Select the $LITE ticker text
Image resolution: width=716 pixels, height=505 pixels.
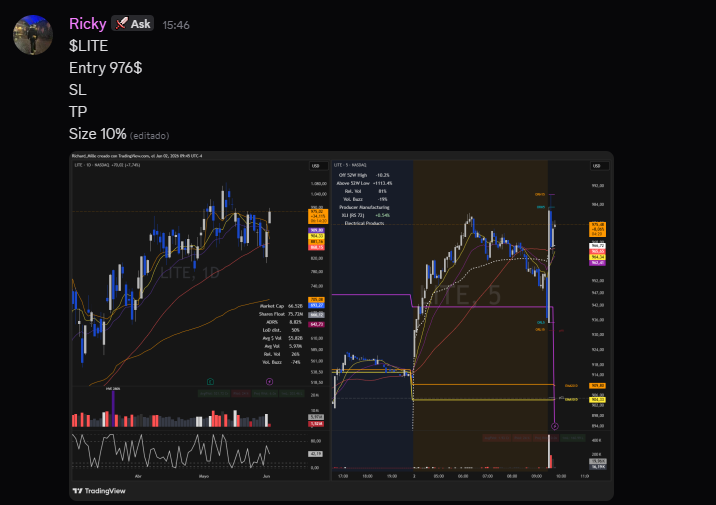click(89, 46)
